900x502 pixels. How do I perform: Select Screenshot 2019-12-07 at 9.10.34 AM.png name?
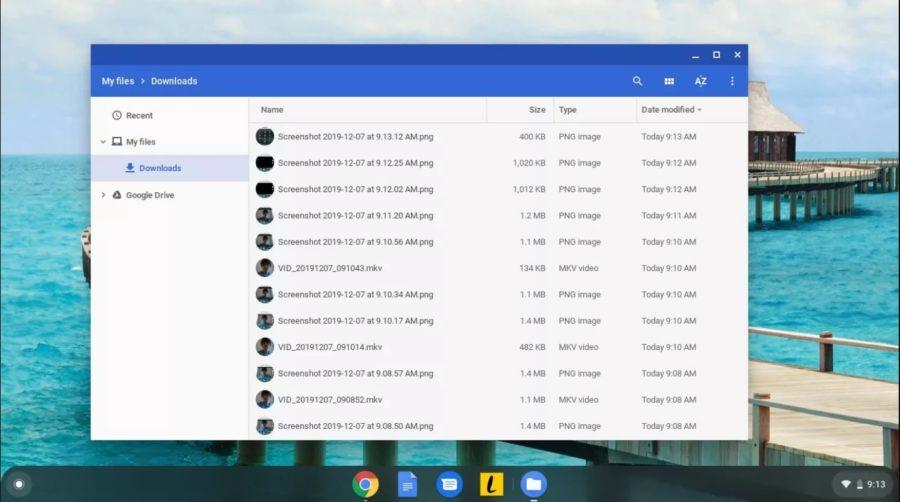click(x=355, y=294)
